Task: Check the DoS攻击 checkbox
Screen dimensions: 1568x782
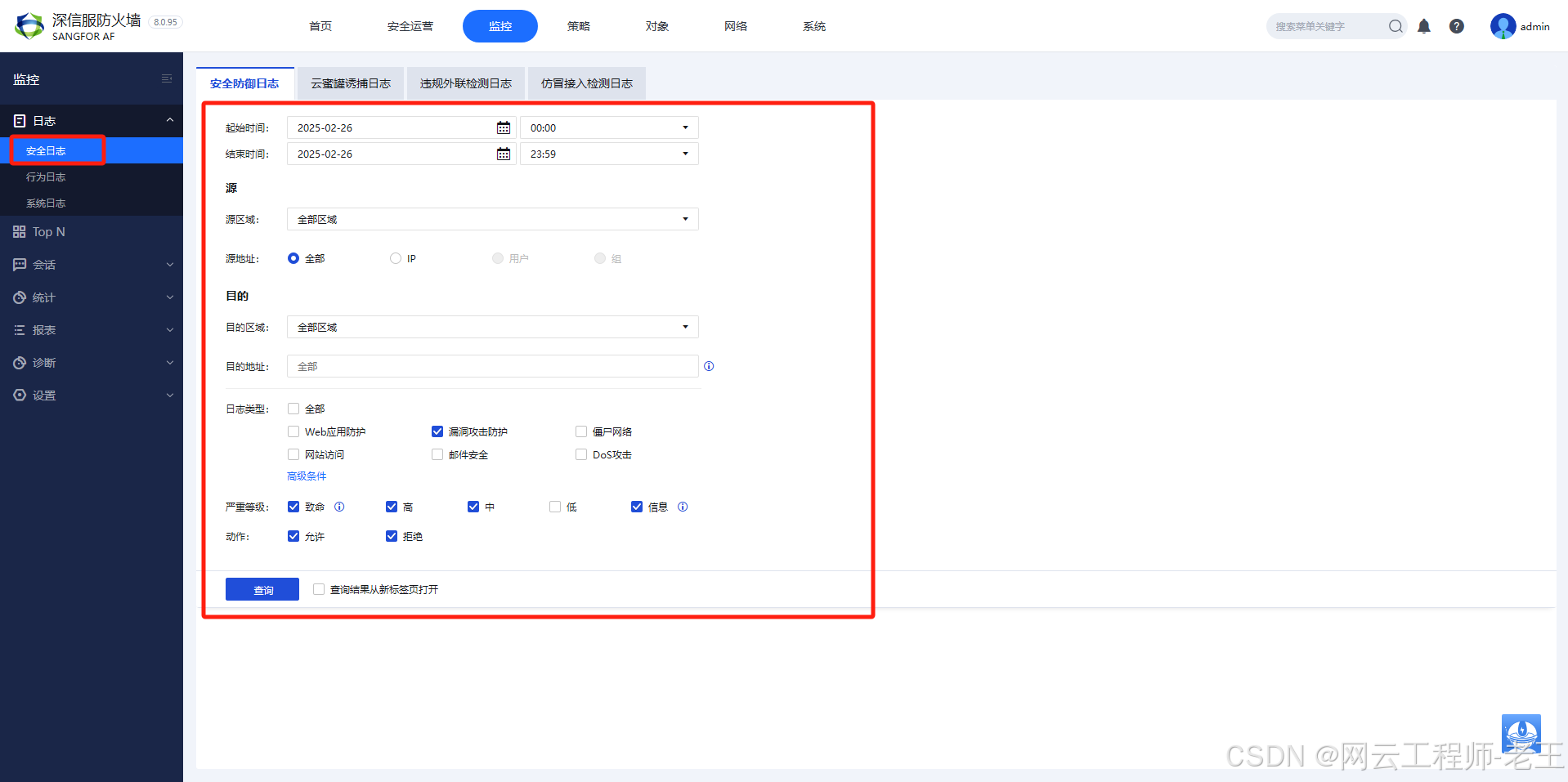Action: (581, 454)
